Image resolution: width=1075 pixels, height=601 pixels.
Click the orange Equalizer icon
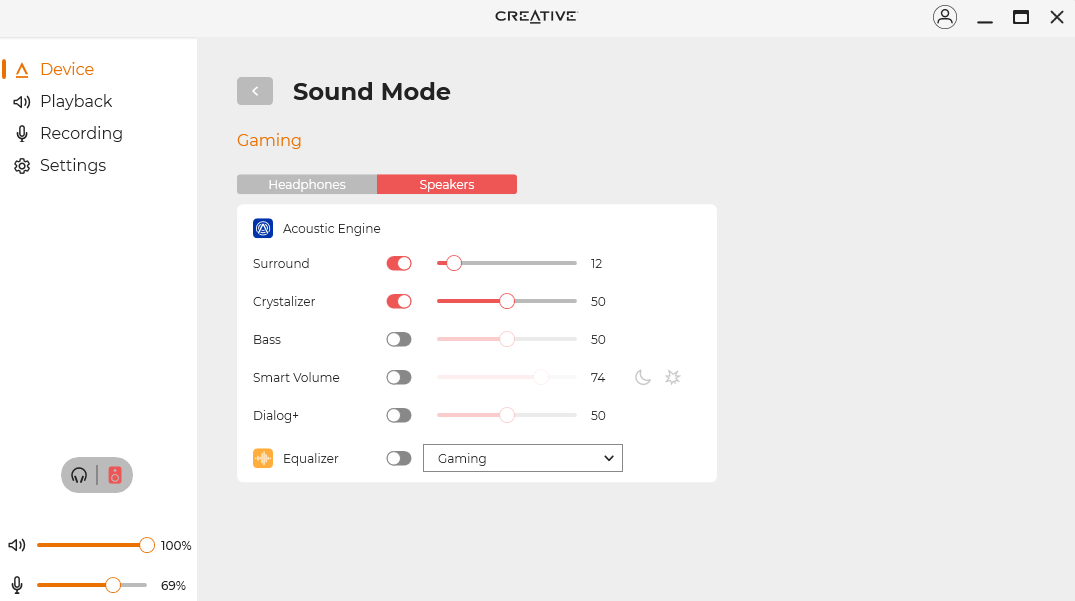pyautogui.click(x=263, y=458)
